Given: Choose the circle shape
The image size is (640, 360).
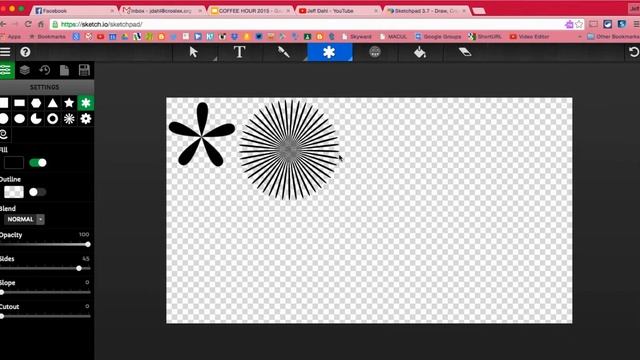Looking at the screenshot, I should [x=4, y=119].
